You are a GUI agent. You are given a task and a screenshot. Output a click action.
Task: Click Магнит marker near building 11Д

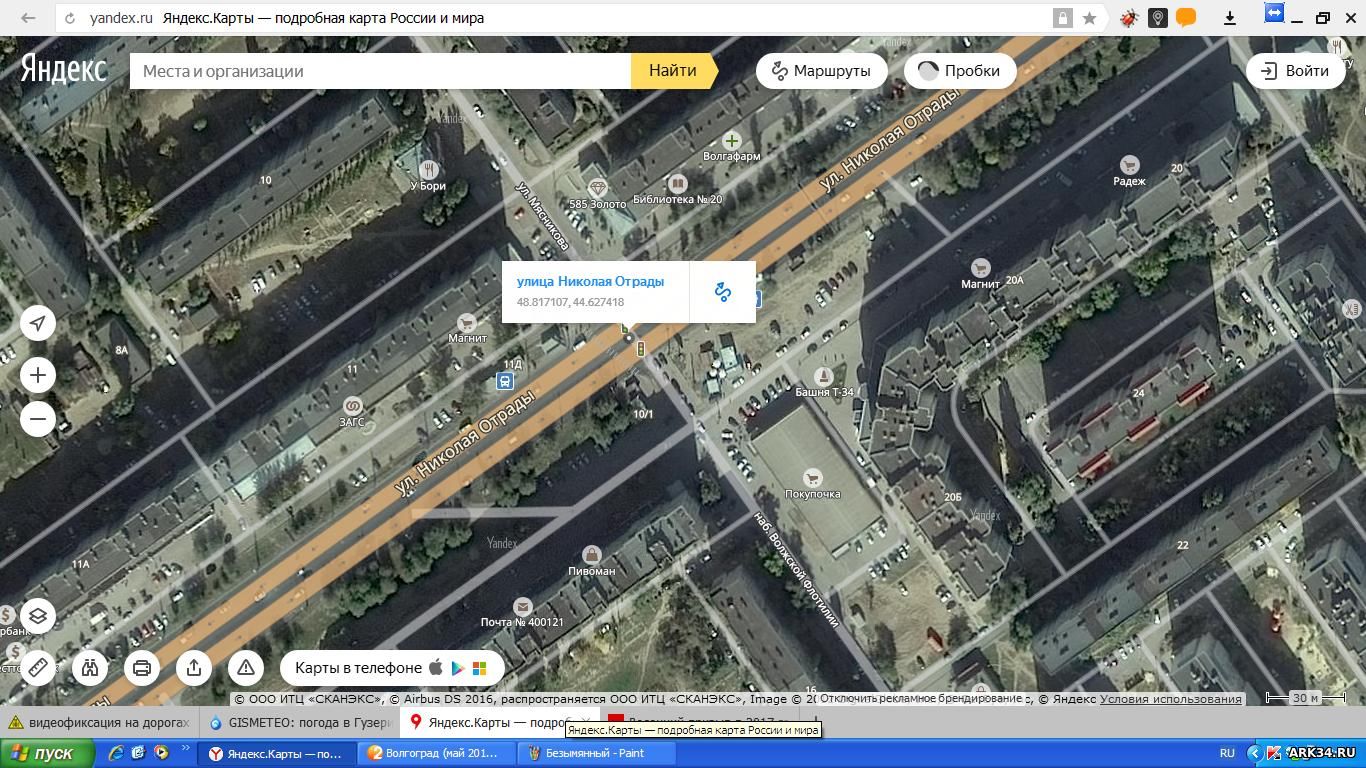(x=466, y=322)
